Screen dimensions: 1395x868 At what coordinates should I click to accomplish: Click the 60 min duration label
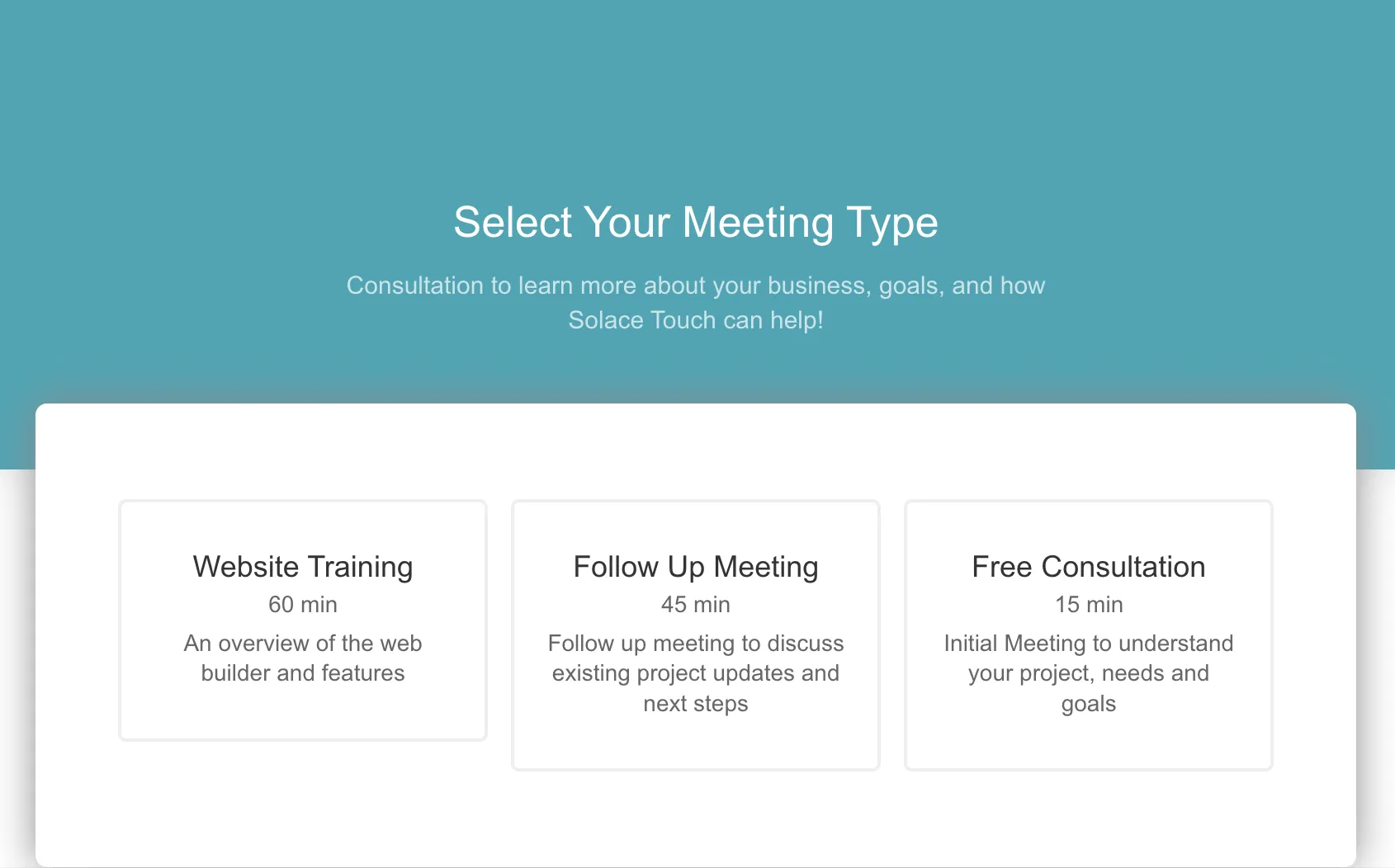(302, 605)
